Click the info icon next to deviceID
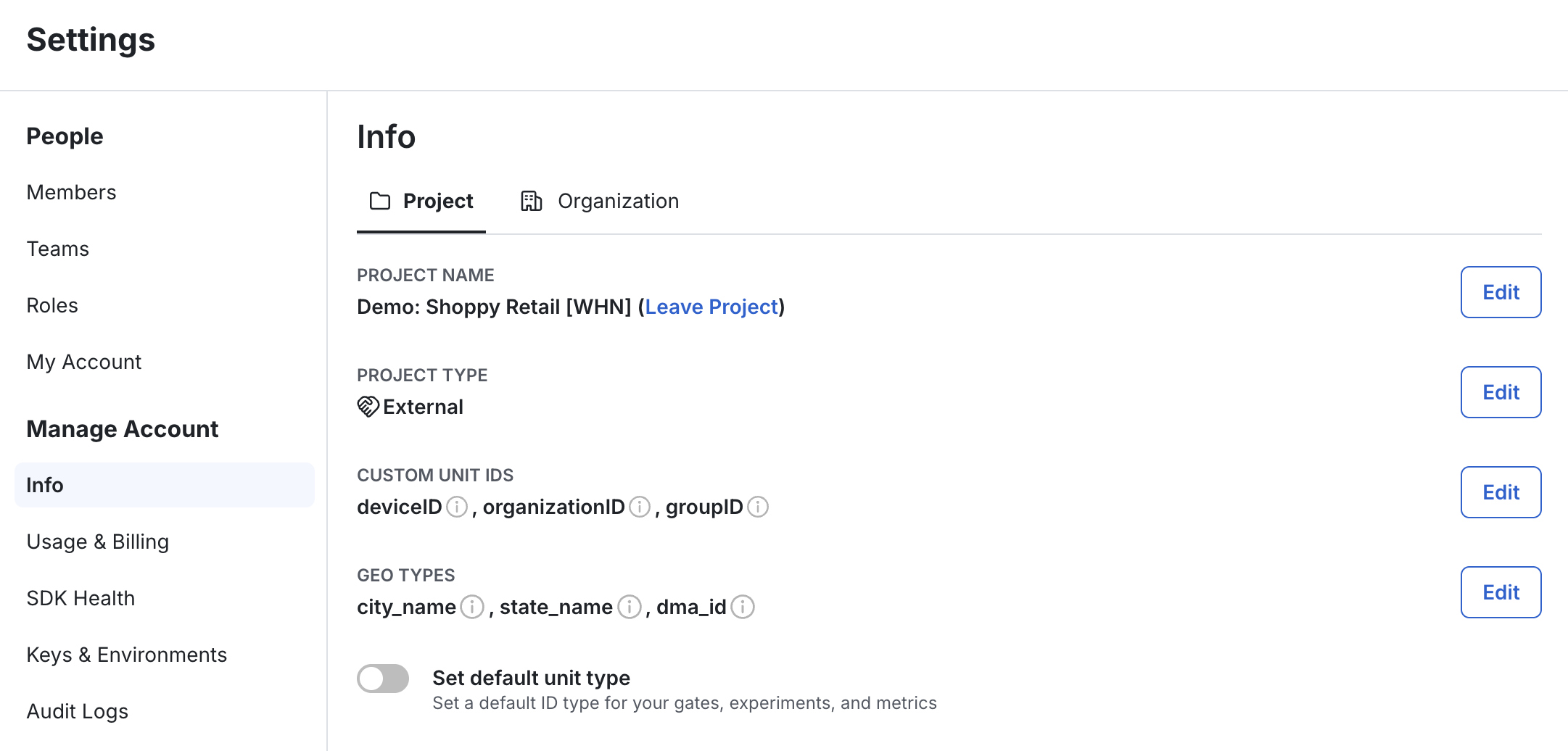The image size is (1568, 751). point(456,507)
